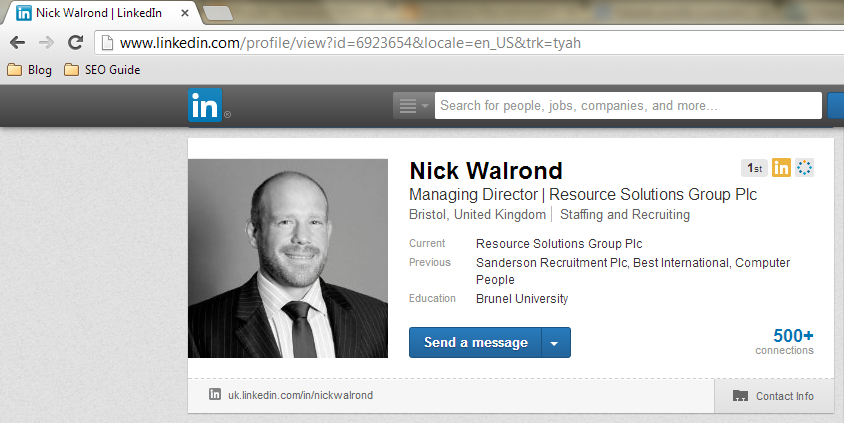Click the Send a message button
Image resolution: width=844 pixels, height=423 pixels.
pos(475,343)
